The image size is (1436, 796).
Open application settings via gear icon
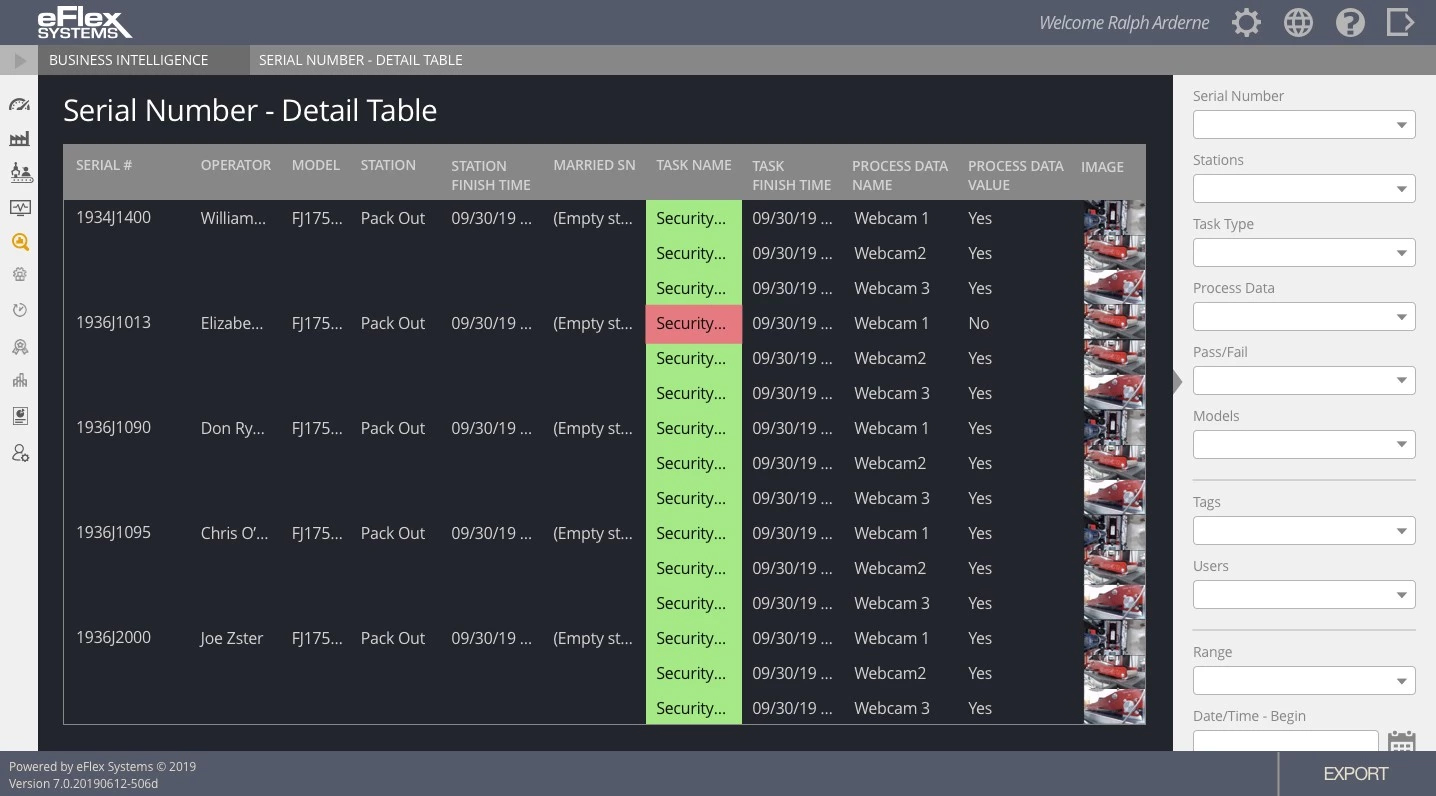click(x=1246, y=22)
